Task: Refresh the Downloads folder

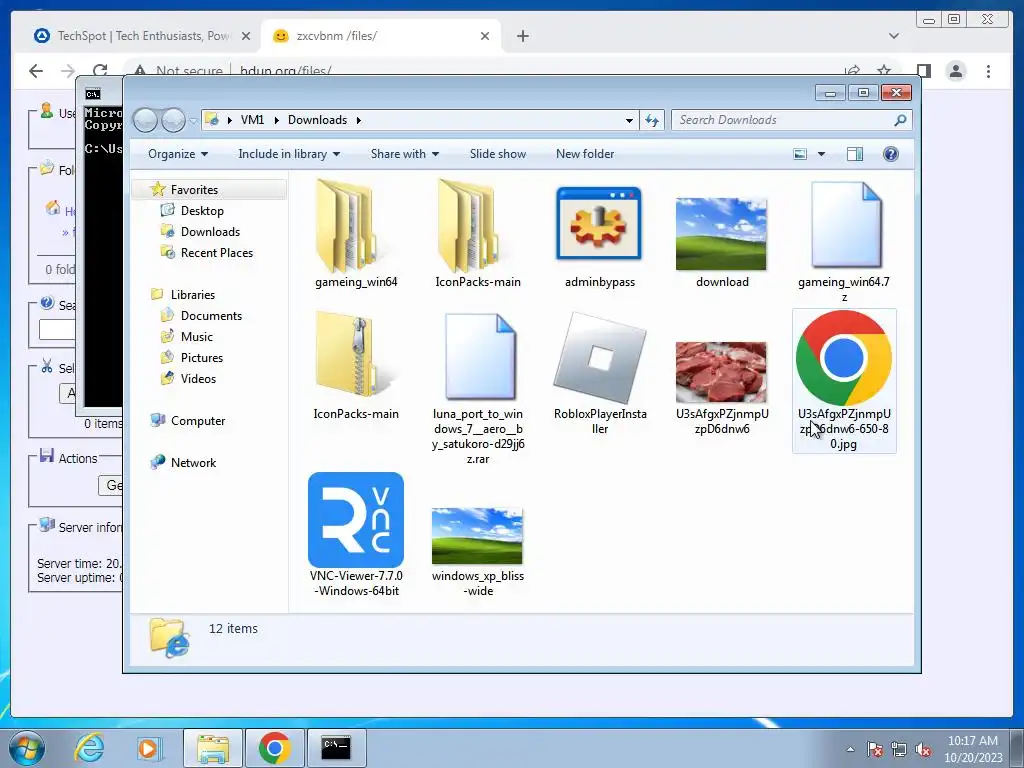Action: point(652,120)
